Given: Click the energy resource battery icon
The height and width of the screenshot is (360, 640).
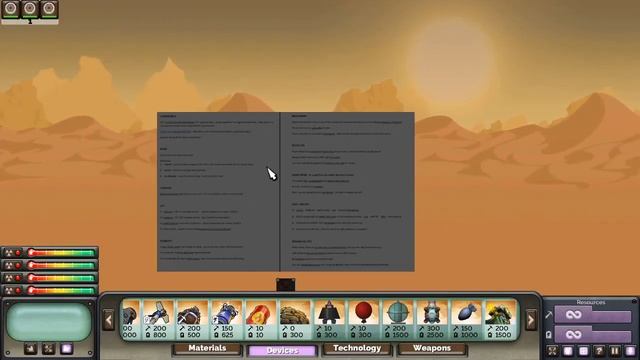Looking at the screenshot, I should [549, 335].
